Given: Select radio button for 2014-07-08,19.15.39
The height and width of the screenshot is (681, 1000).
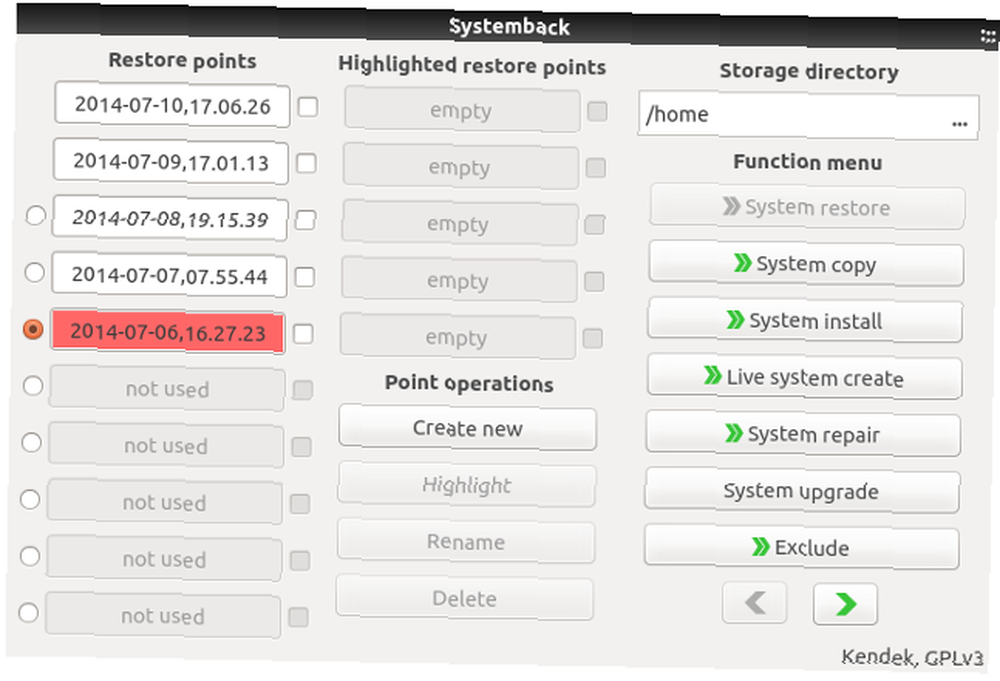Looking at the screenshot, I should (35, 215).
